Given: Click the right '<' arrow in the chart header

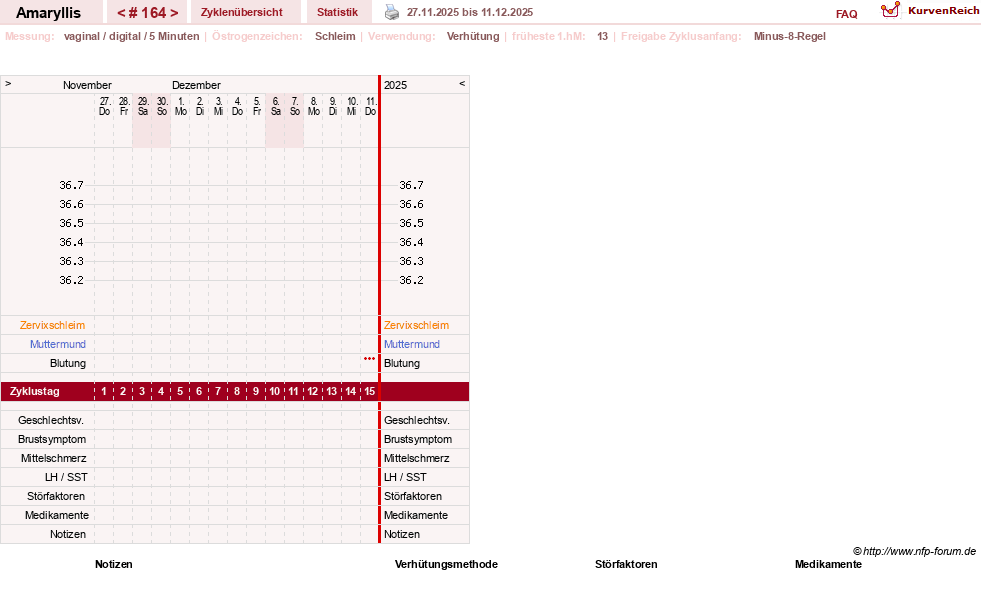Looking at the screenshot, I should 462,83.
